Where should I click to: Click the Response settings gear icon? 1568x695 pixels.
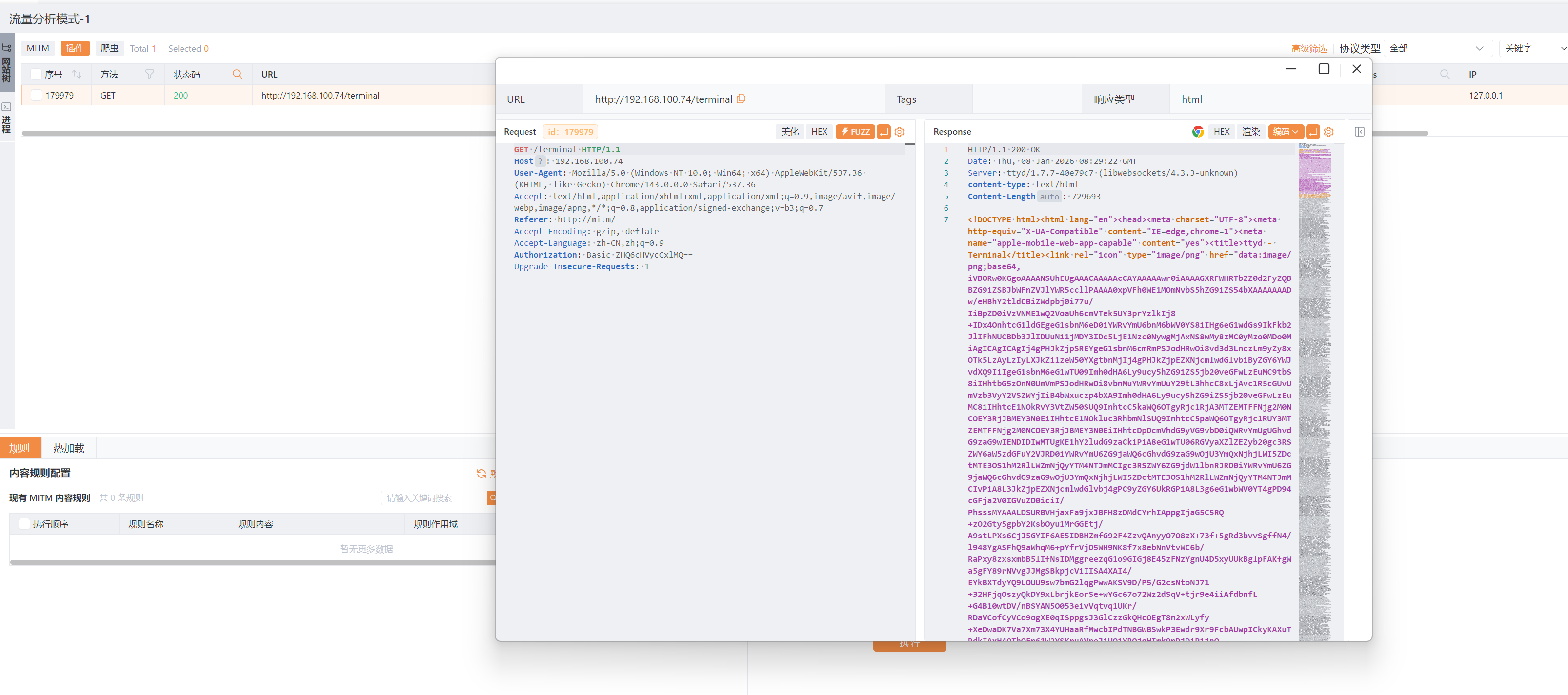coord(1329,132)
